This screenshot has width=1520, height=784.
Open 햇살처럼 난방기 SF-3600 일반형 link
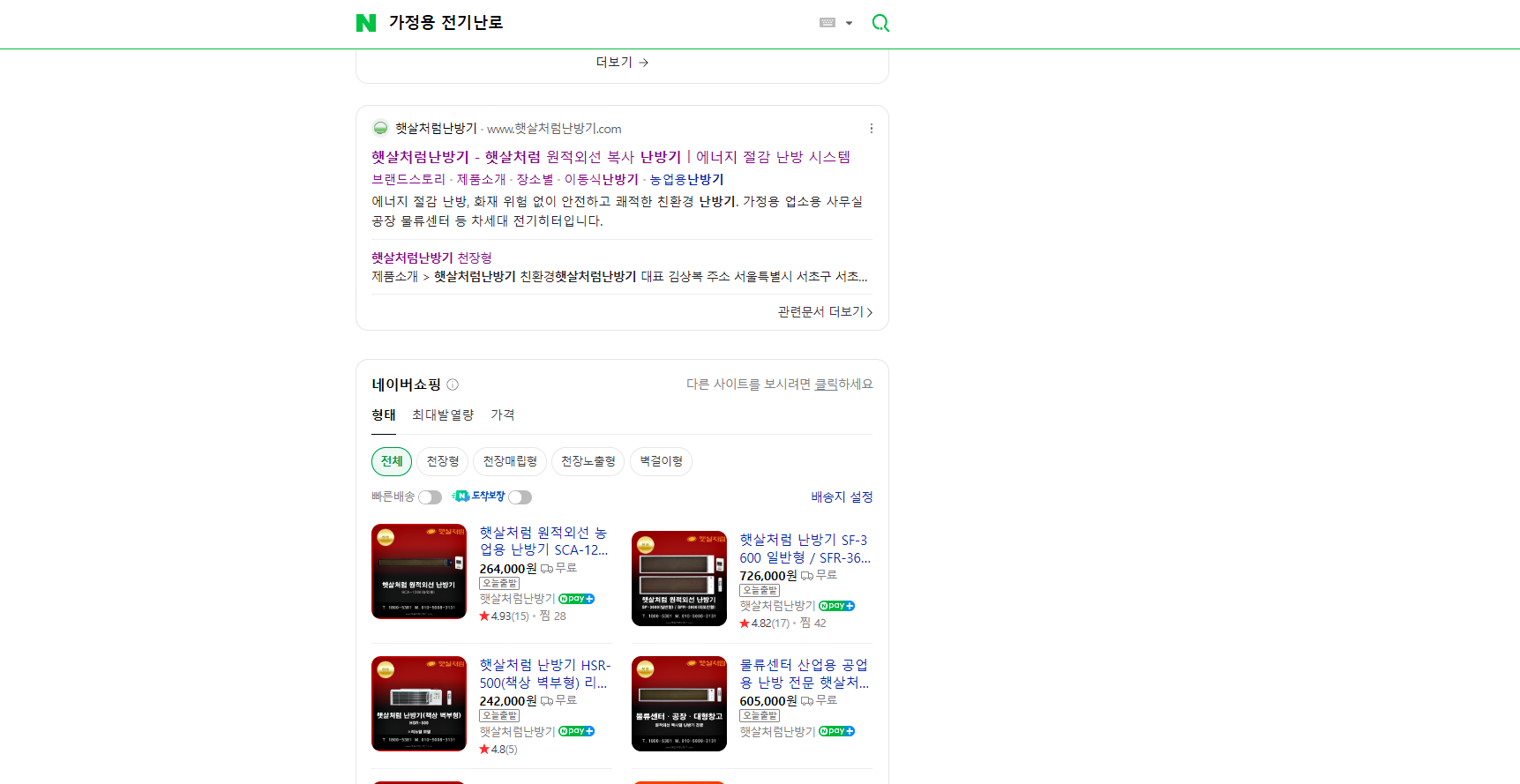(x=805, y=549)
